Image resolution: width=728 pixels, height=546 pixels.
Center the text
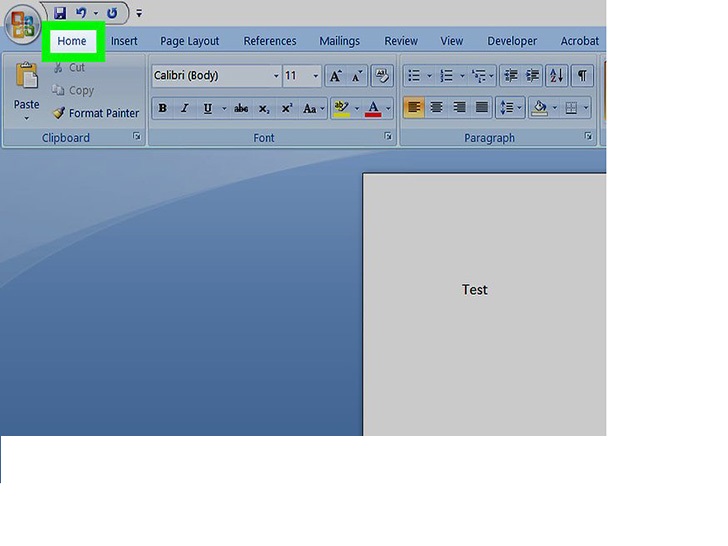coord(436,108)
